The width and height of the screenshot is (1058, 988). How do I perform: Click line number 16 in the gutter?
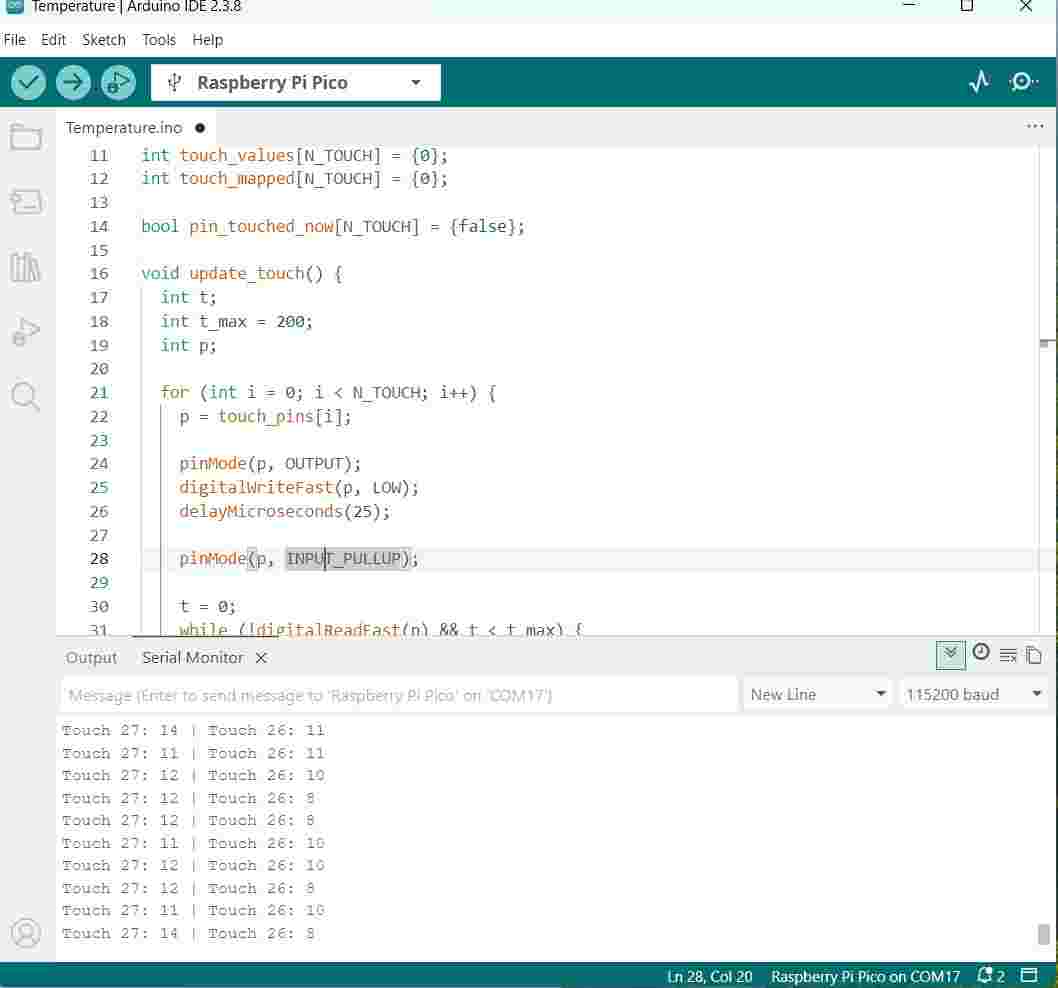99,274
